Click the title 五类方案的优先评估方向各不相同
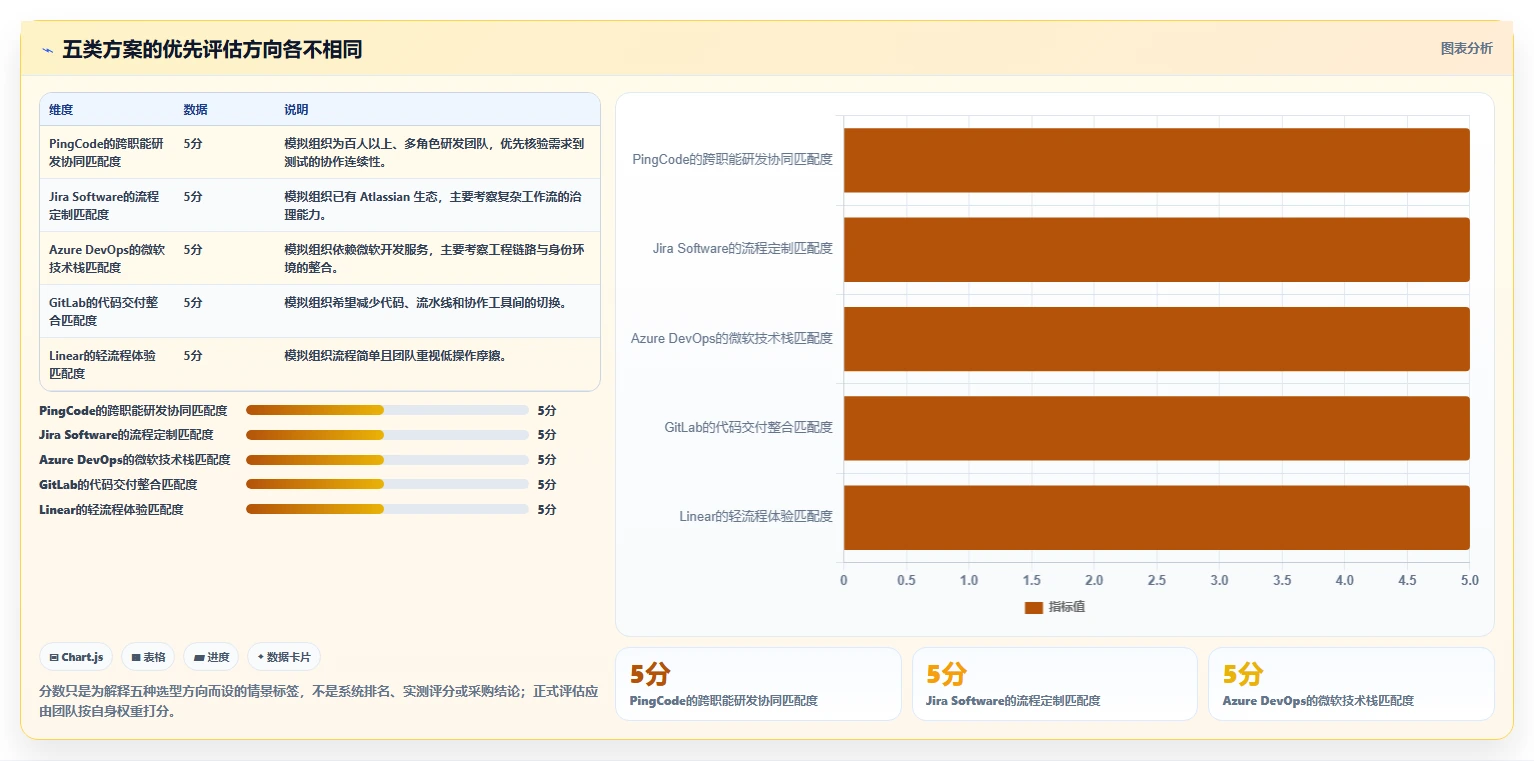Screen dimensions: 1534x761 coord(212,49)
